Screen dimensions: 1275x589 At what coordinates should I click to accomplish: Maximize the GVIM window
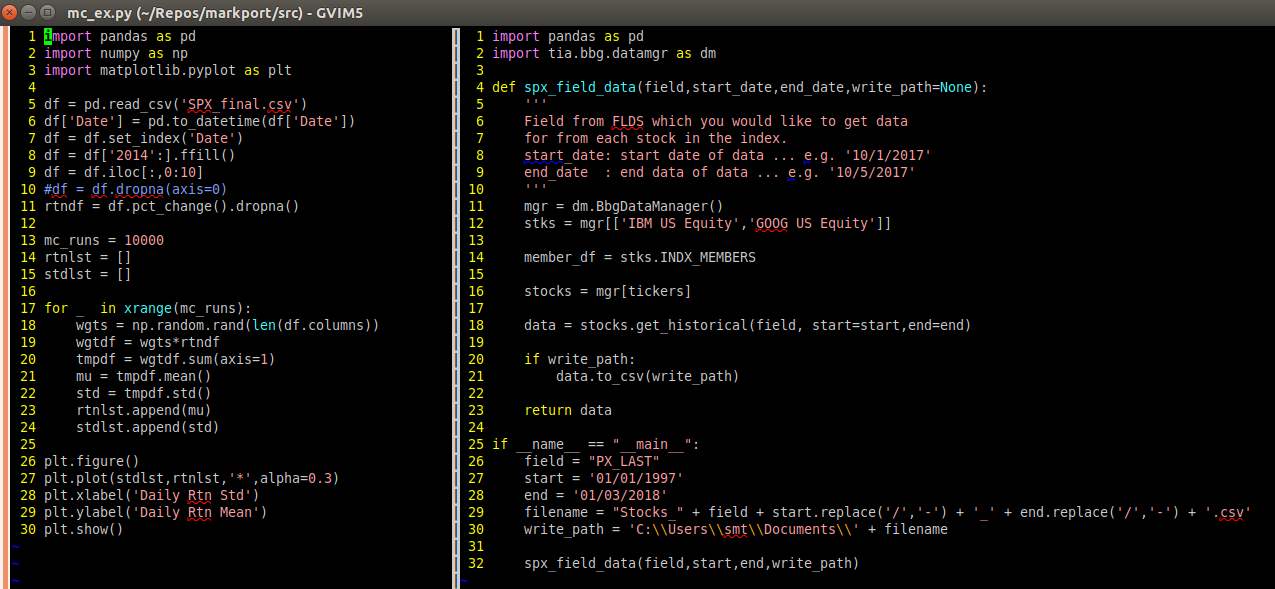49,13
